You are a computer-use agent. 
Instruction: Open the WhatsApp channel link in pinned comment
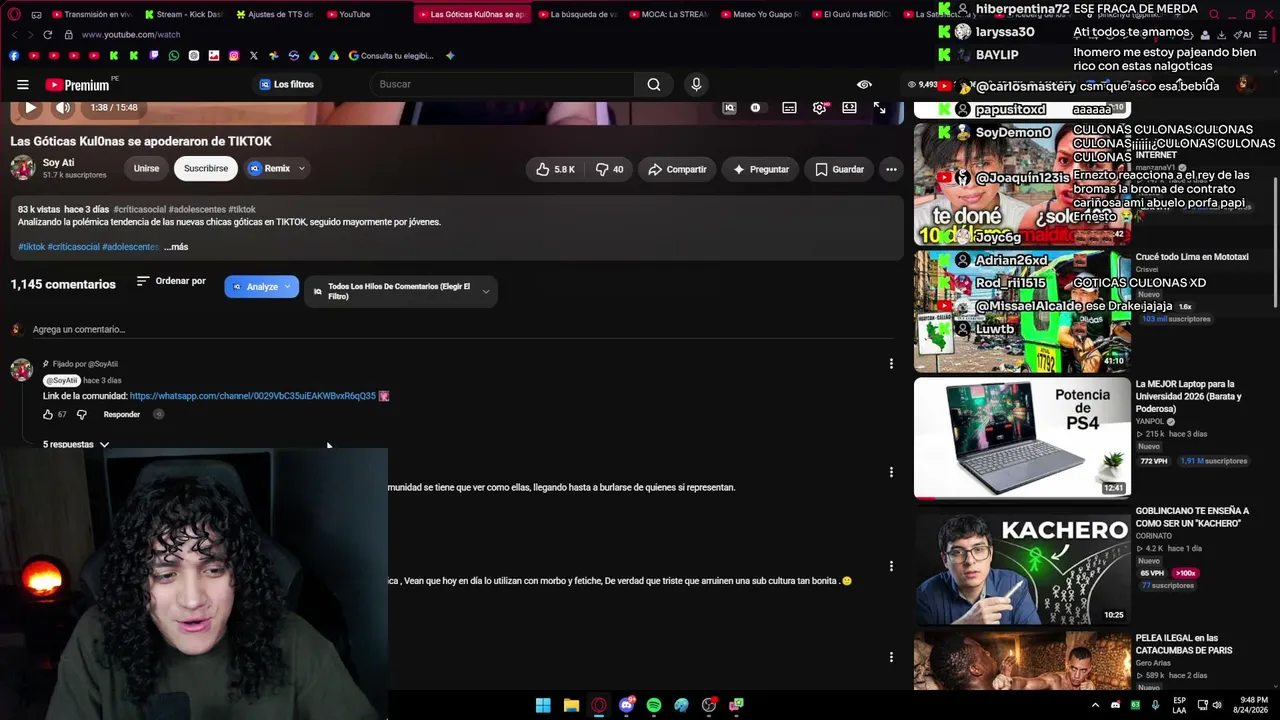tap(253, 396)
